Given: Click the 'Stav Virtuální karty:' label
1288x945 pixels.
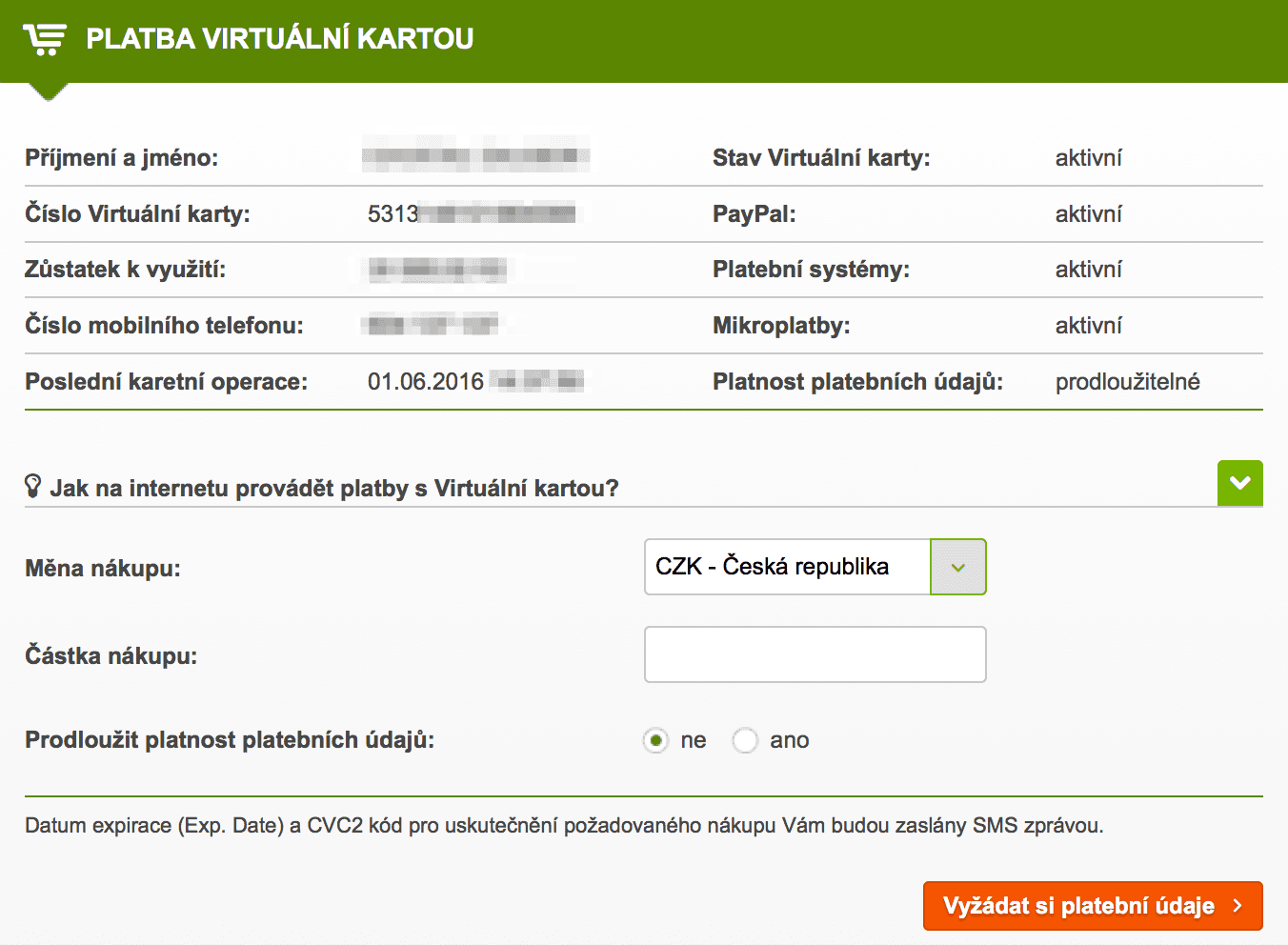Looking at the screenshot, I should click(821, 158).
